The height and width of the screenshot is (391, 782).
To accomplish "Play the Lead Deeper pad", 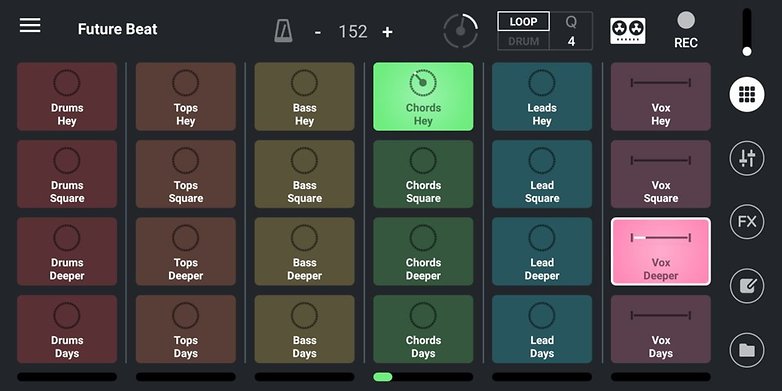I will click(x=542, y=251).
